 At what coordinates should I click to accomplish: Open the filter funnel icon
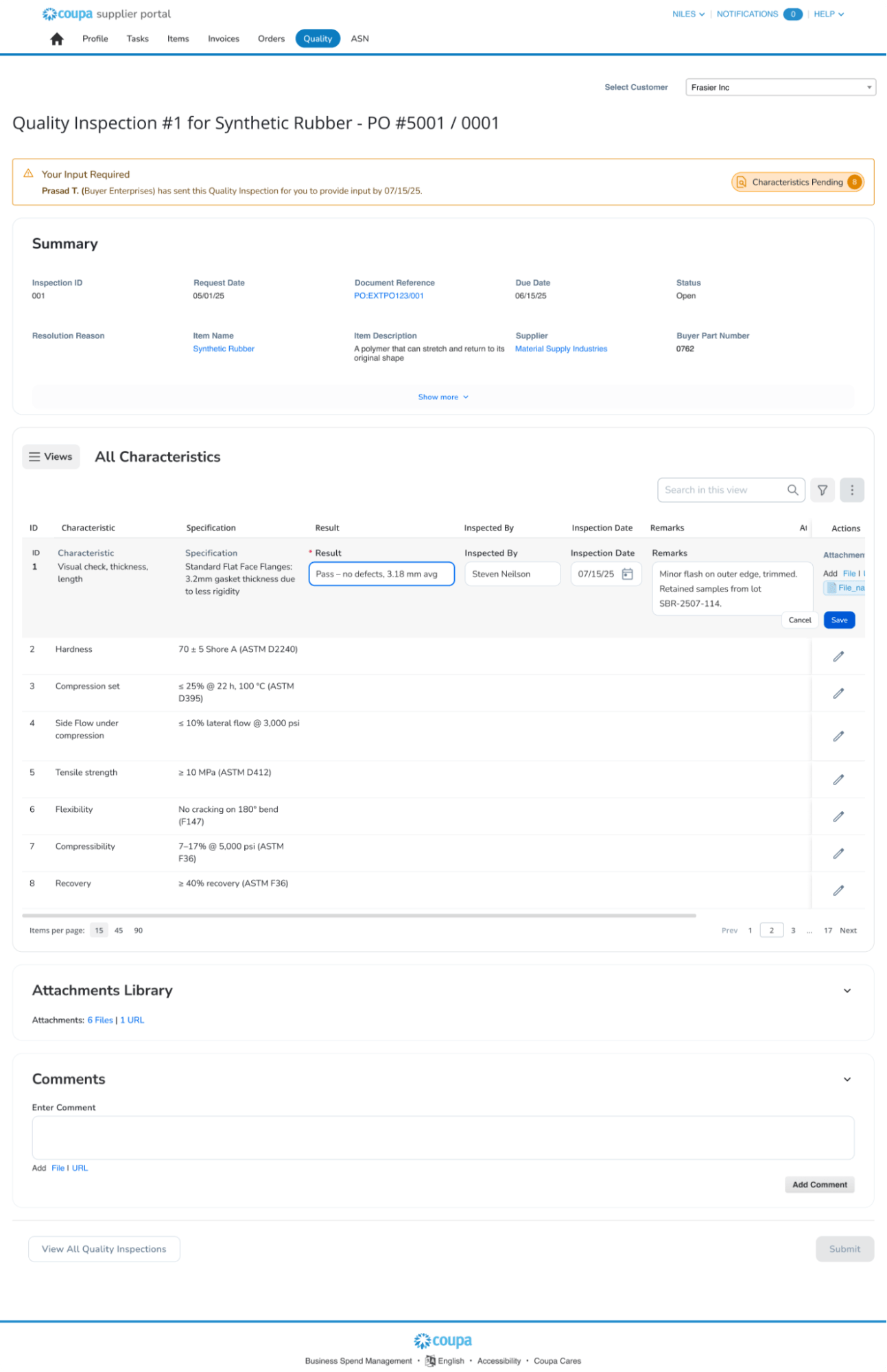tap(822, 490)
